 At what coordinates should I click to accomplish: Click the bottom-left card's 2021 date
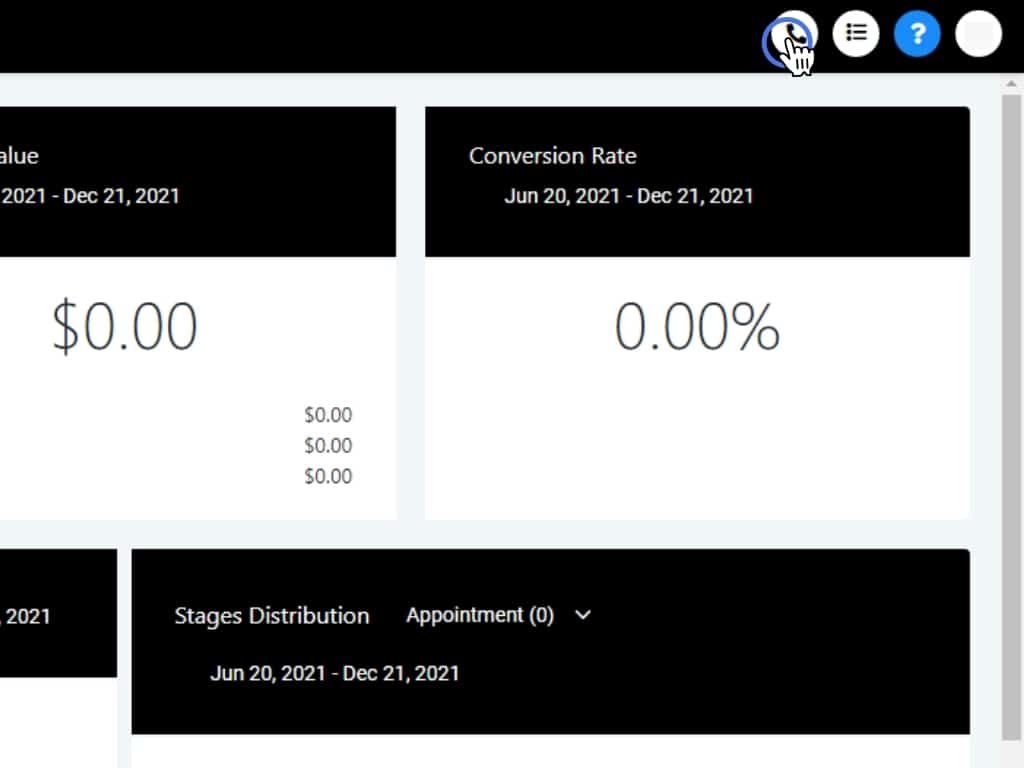click(x=27, y=616)
